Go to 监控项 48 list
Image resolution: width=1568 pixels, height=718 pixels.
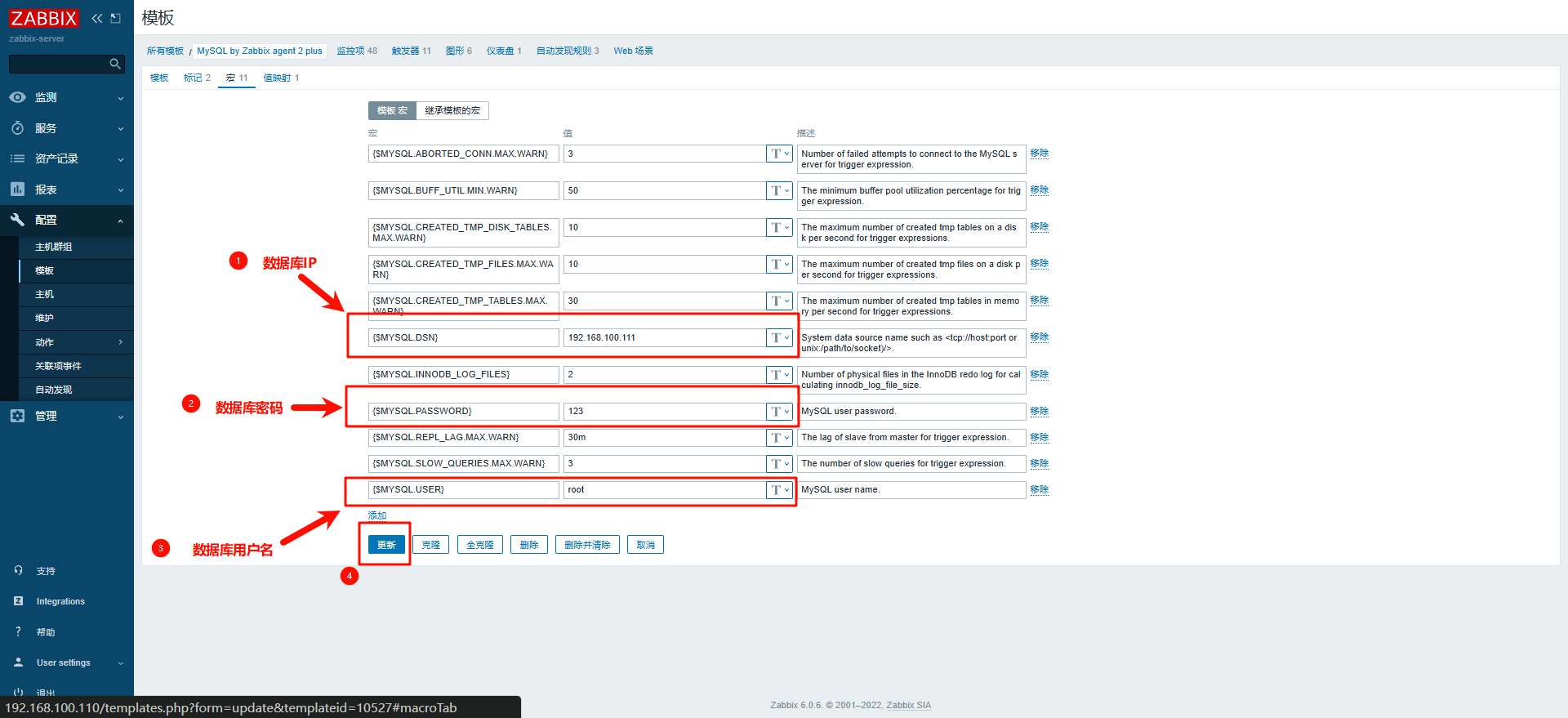point(357,51)
